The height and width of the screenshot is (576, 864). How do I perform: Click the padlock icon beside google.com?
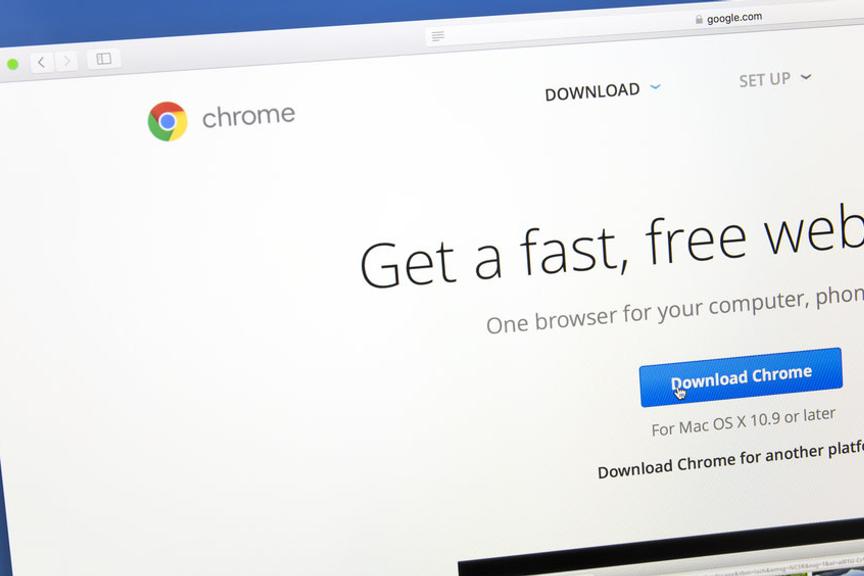click(x=699, y=20)
